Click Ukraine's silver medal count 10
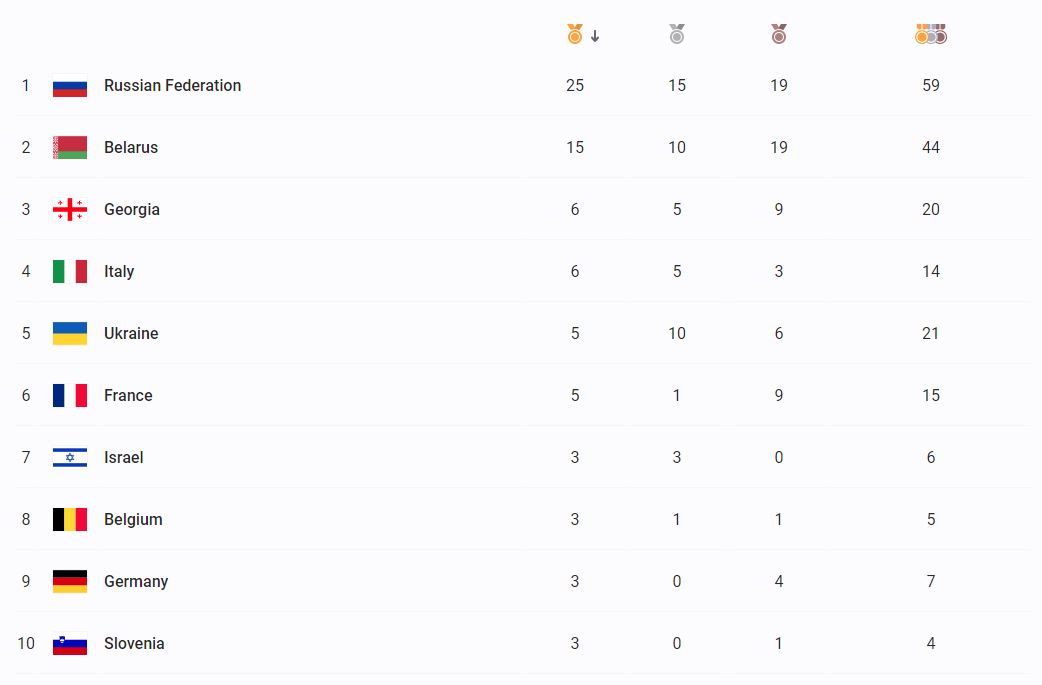The image size is (1042, 685). click(677, 334)
